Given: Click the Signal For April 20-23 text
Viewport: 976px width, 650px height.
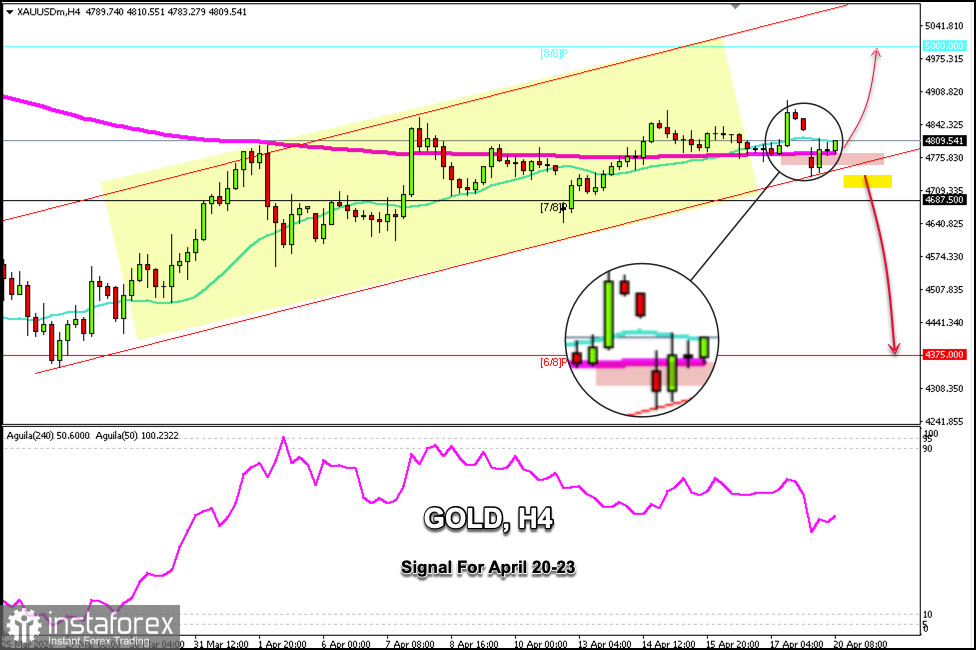Looking at the screenshot, I should [x=487, y=567].
